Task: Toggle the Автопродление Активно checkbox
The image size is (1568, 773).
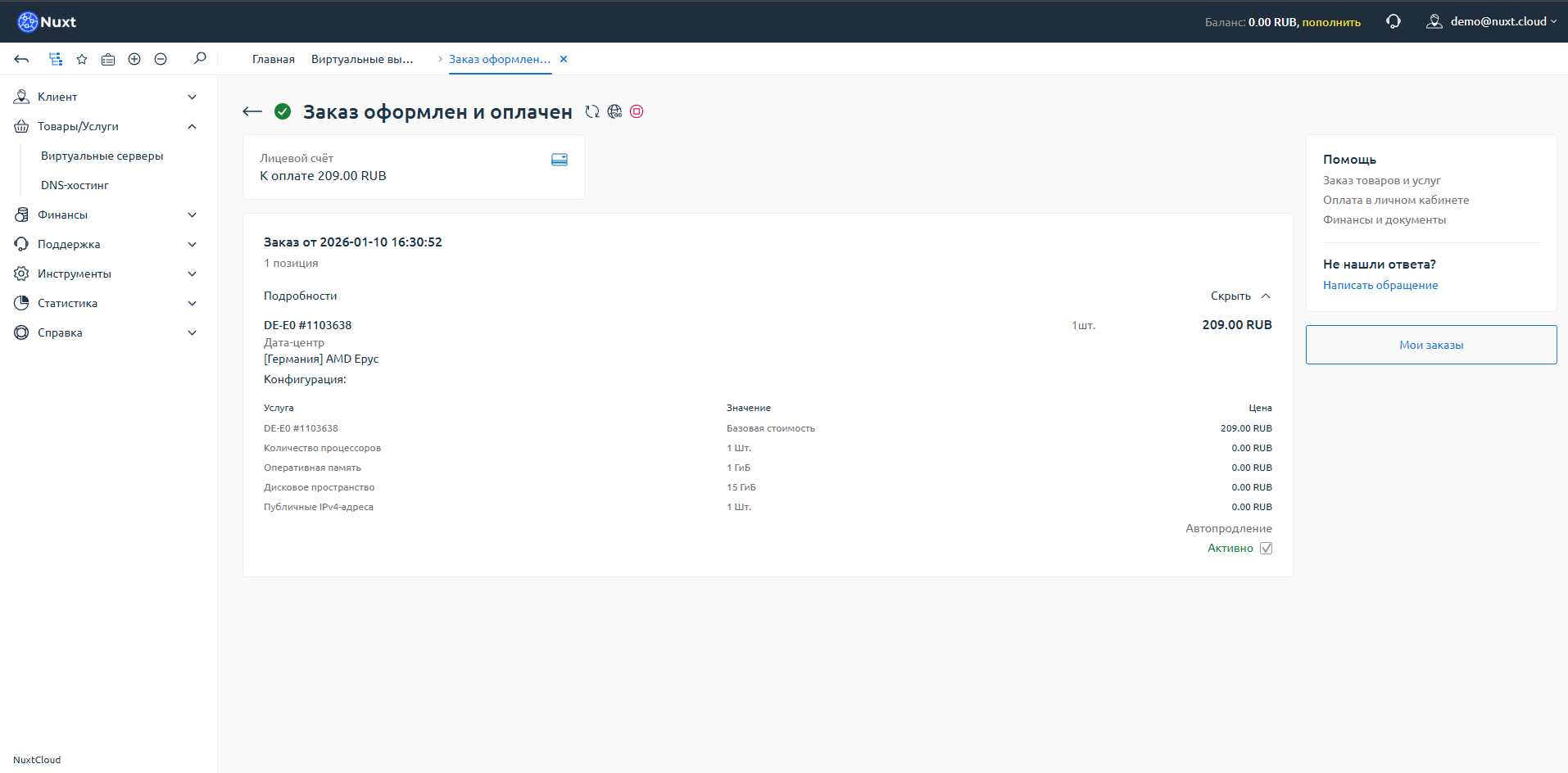Action: (x=1266, y=549)
